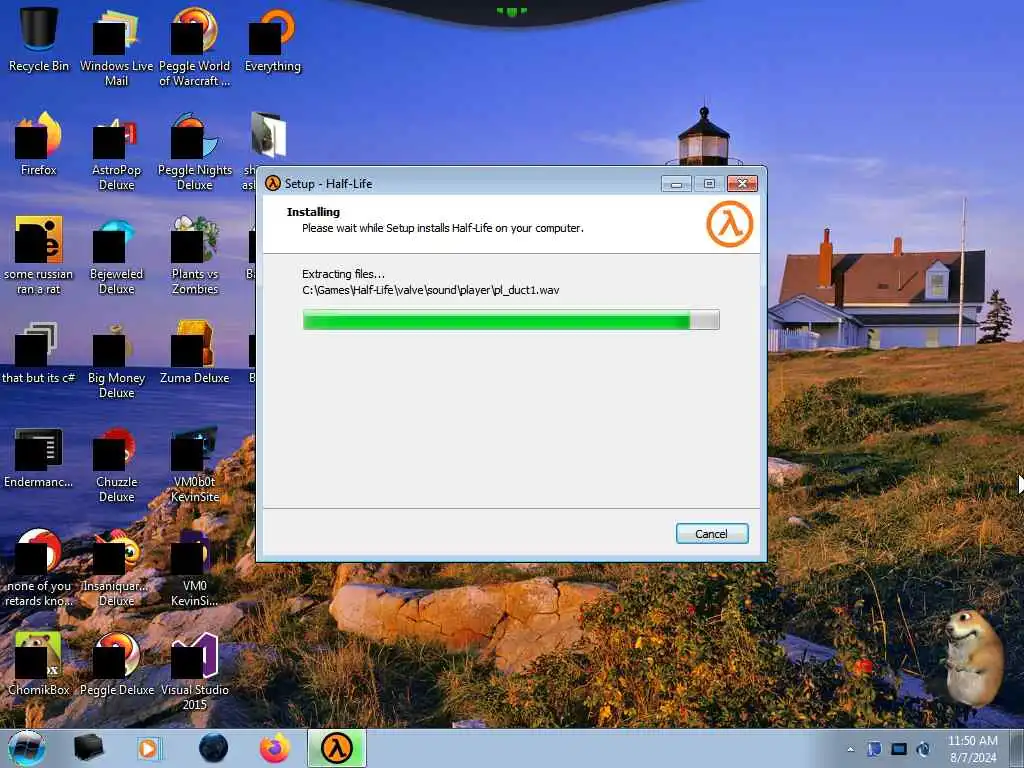Click the extracting file path text
The height and width of the screenshot is (768, 1024).
(x=430, y=290)
